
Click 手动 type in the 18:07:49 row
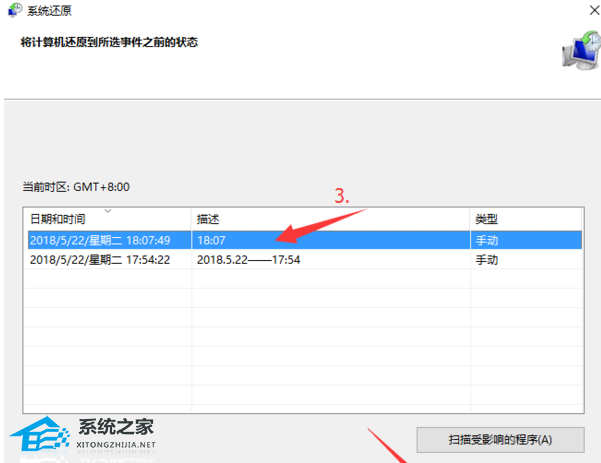487,240
